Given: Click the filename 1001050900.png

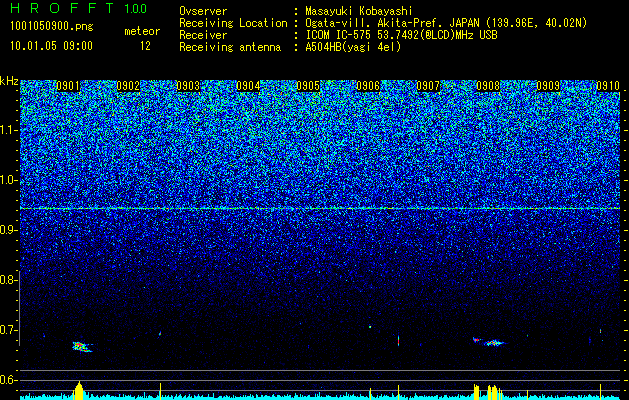Looking at the screenshot, I should 52,26.
